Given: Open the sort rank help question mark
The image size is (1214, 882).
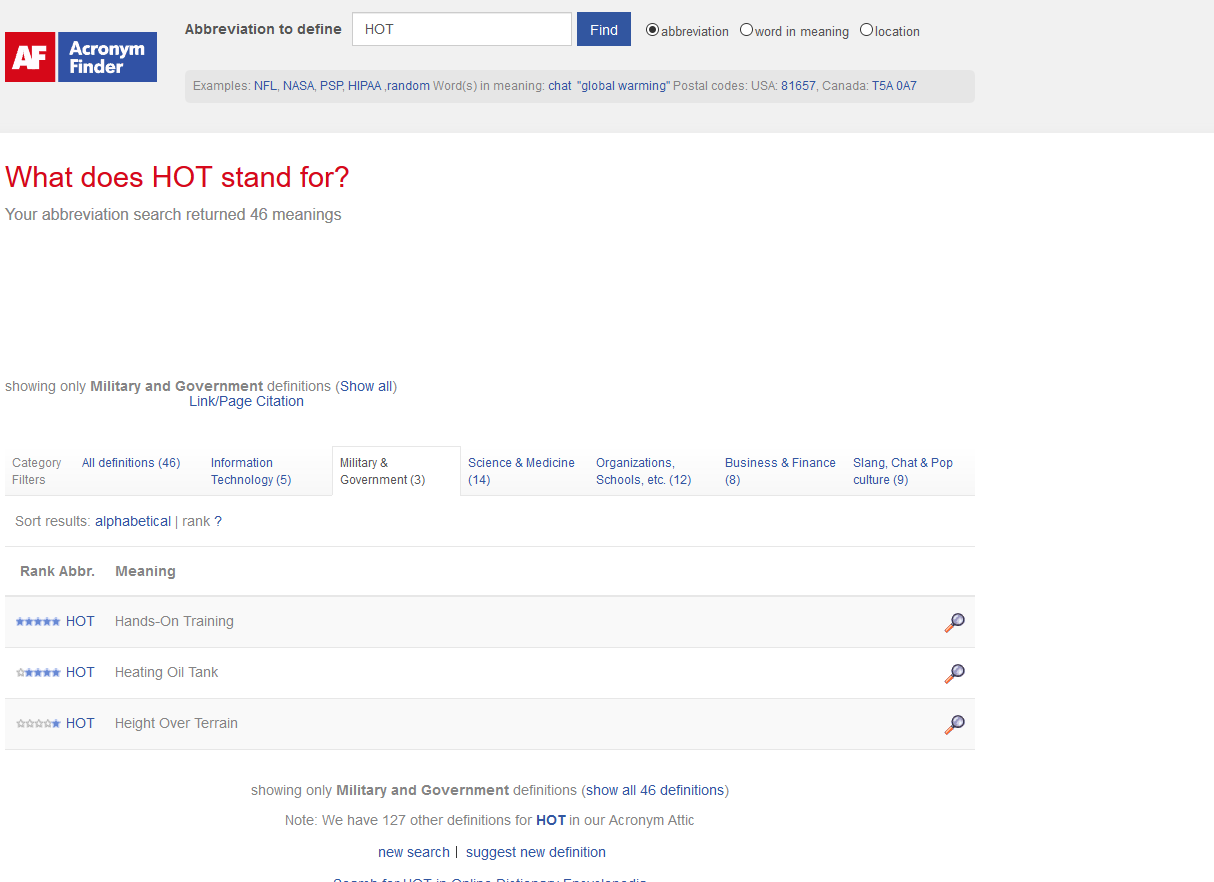Looking at the screenshot, I should pyautogui.click(x=218, y=521).
